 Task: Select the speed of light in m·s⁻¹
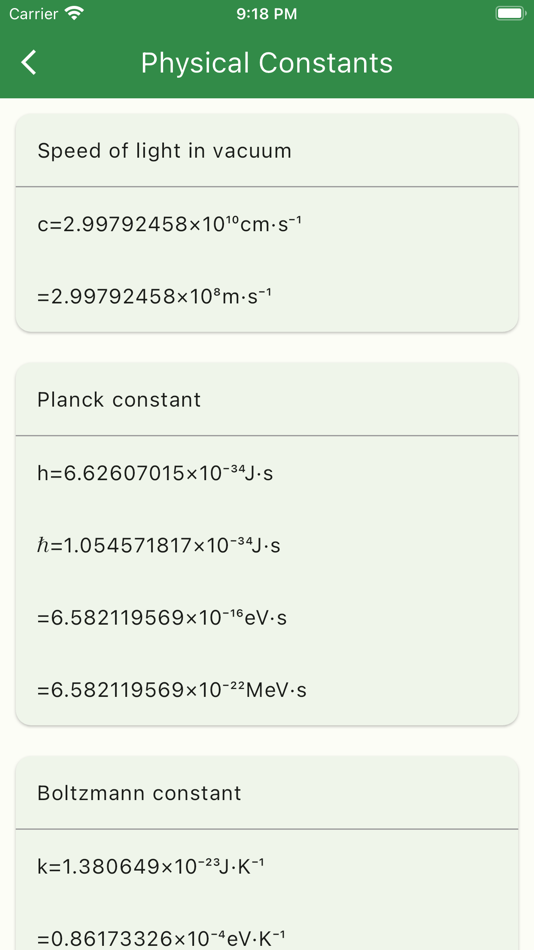(x=155, y=297)
